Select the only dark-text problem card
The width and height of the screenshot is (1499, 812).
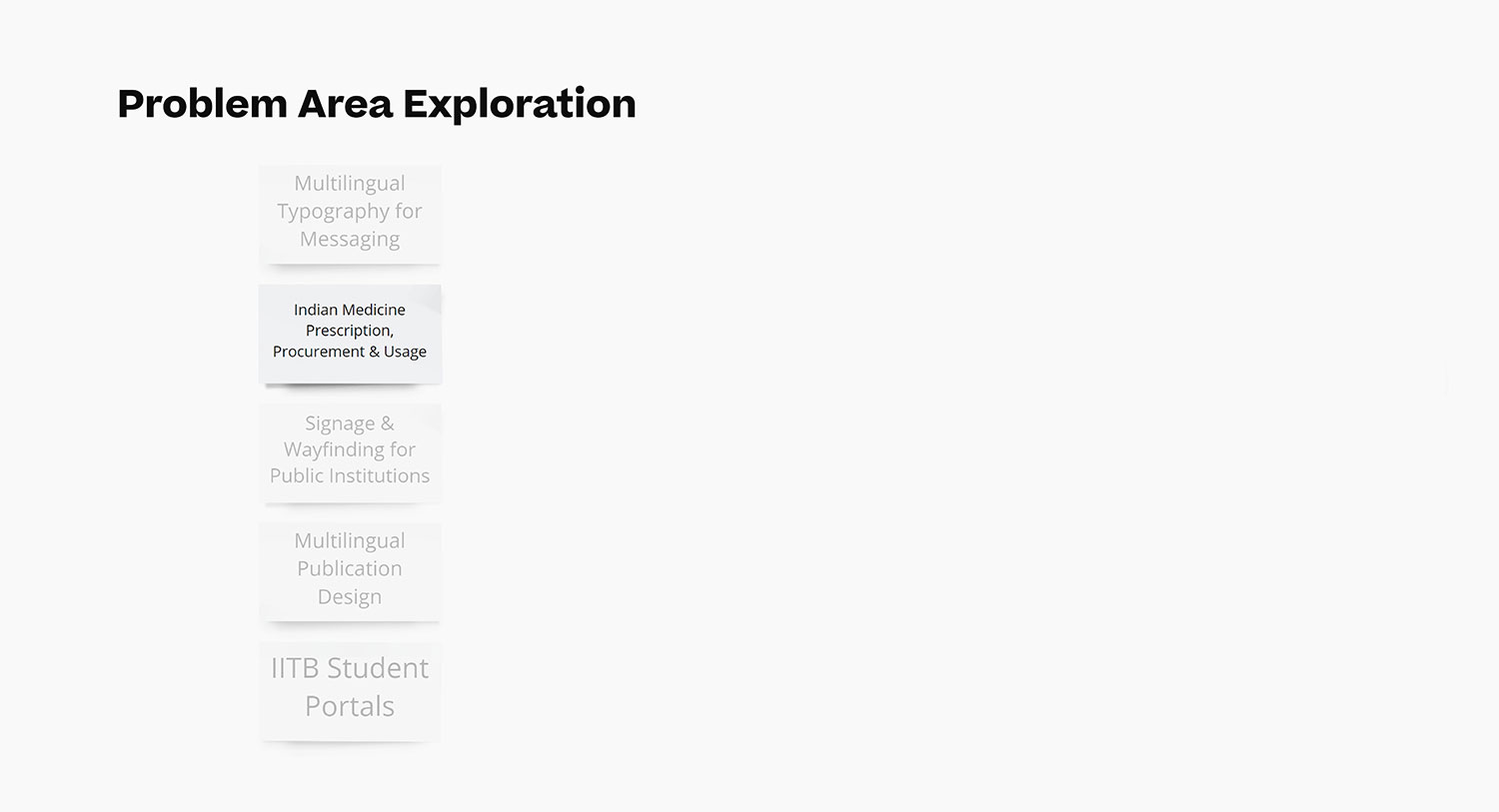coord(350,332)
